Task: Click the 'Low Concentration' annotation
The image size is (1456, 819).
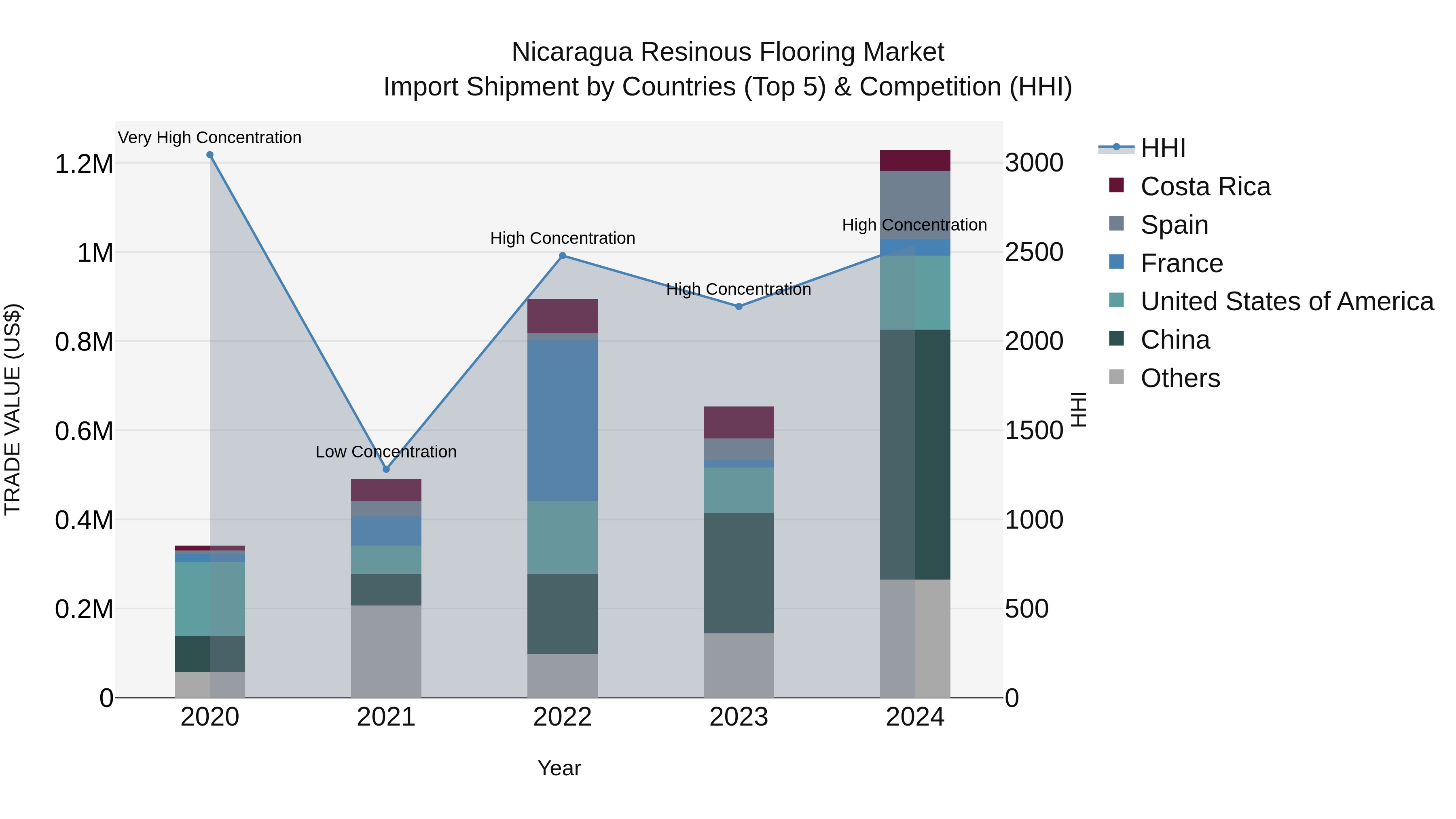Action: [x=386, y=452]
